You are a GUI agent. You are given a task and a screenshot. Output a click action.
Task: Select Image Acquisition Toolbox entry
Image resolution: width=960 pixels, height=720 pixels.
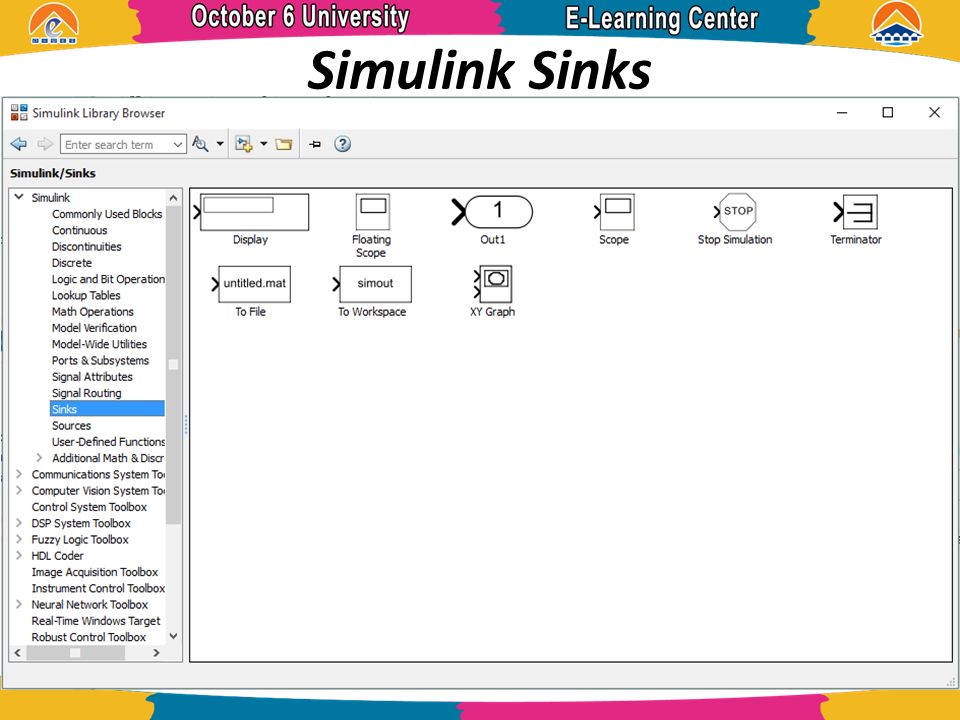point(95,572)
